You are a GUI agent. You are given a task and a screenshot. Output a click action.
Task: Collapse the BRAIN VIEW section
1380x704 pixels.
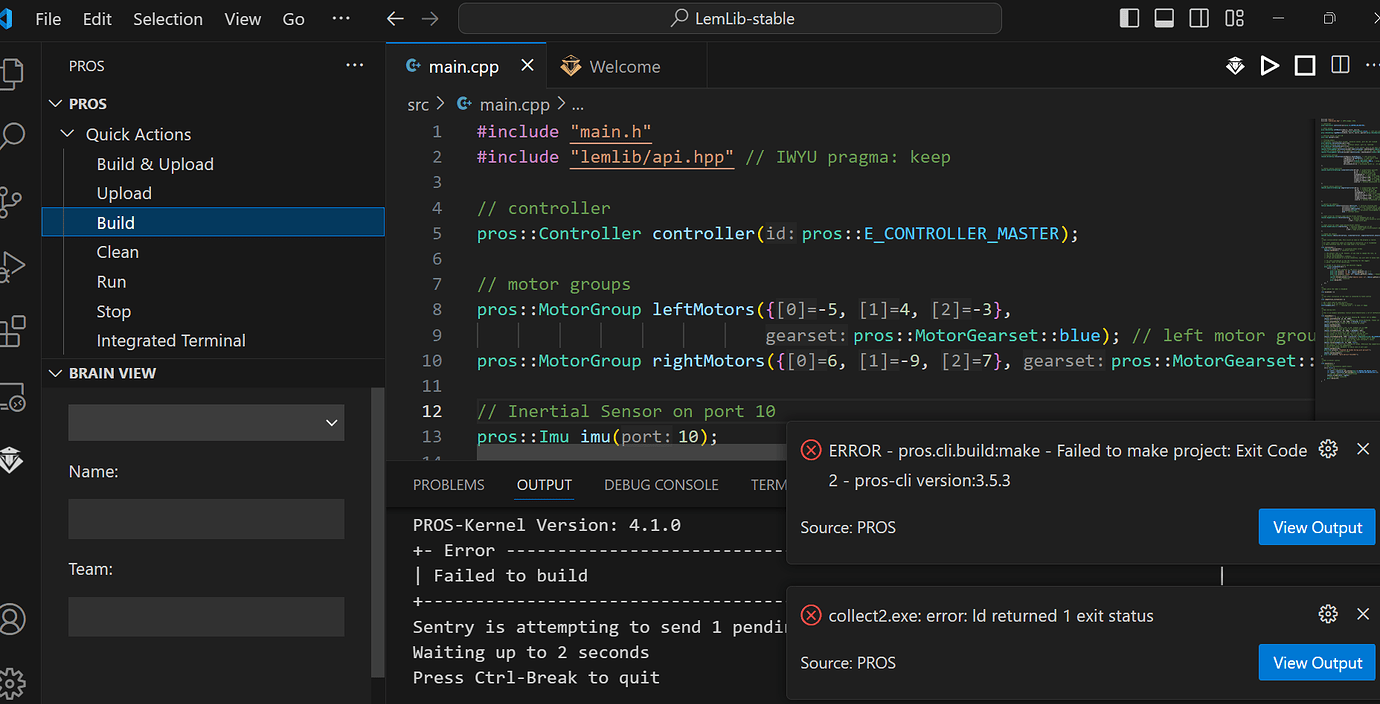click(x=56, y=372)
